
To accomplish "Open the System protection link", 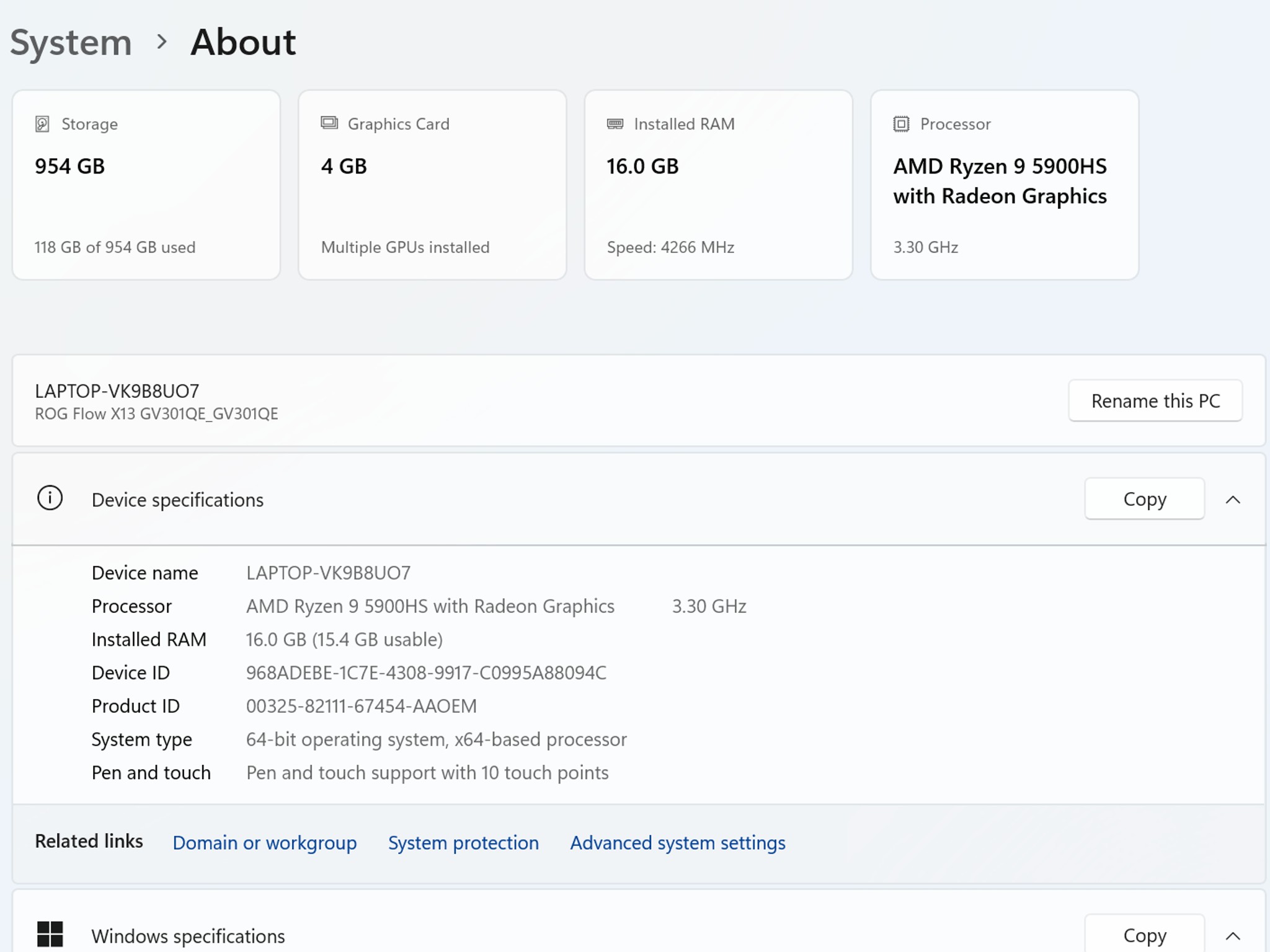I will tap(463, 843).
